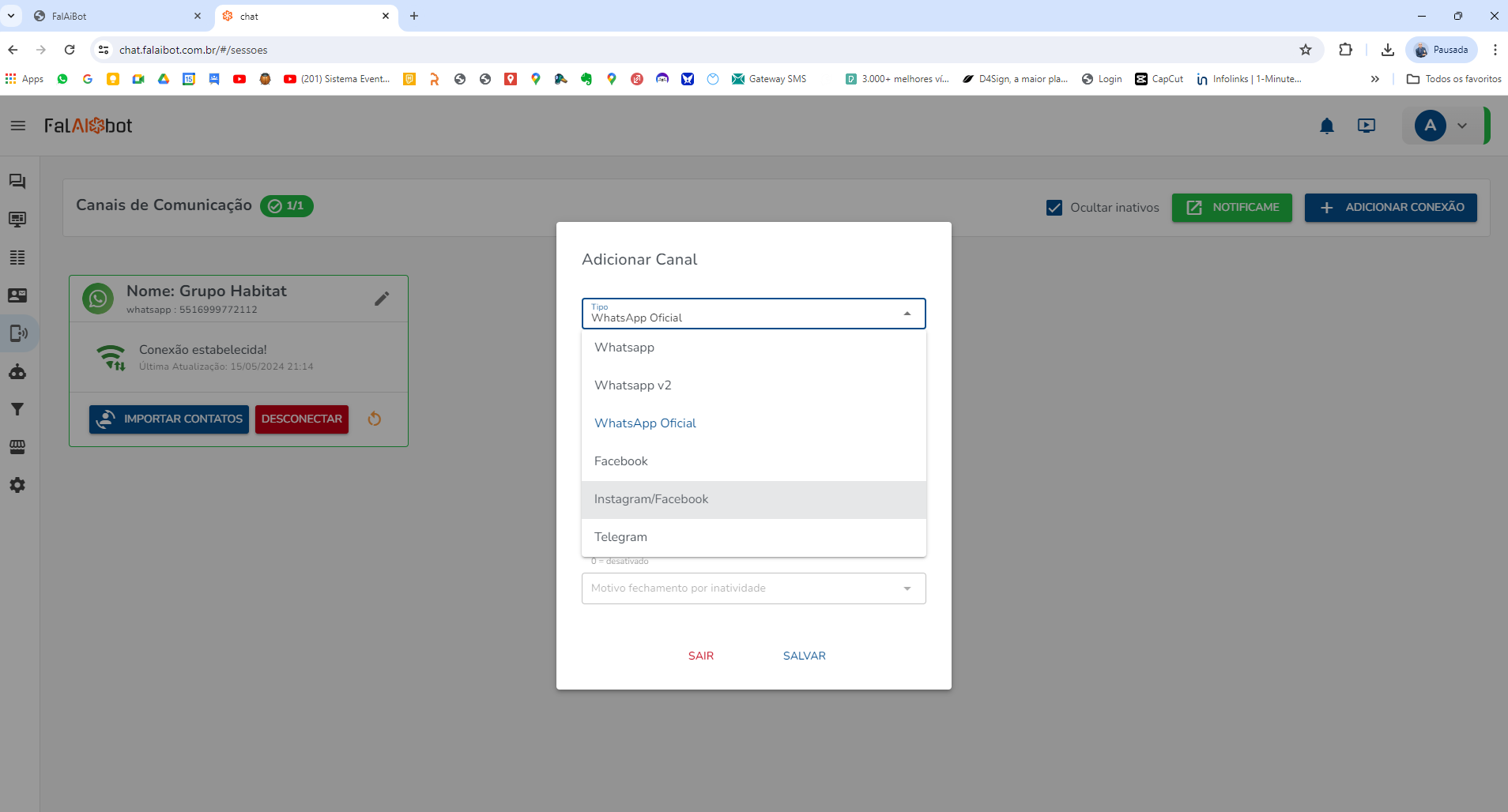
Task: Open the chatbot robot icon in sidebar
Action: click(x=17, y=371)
